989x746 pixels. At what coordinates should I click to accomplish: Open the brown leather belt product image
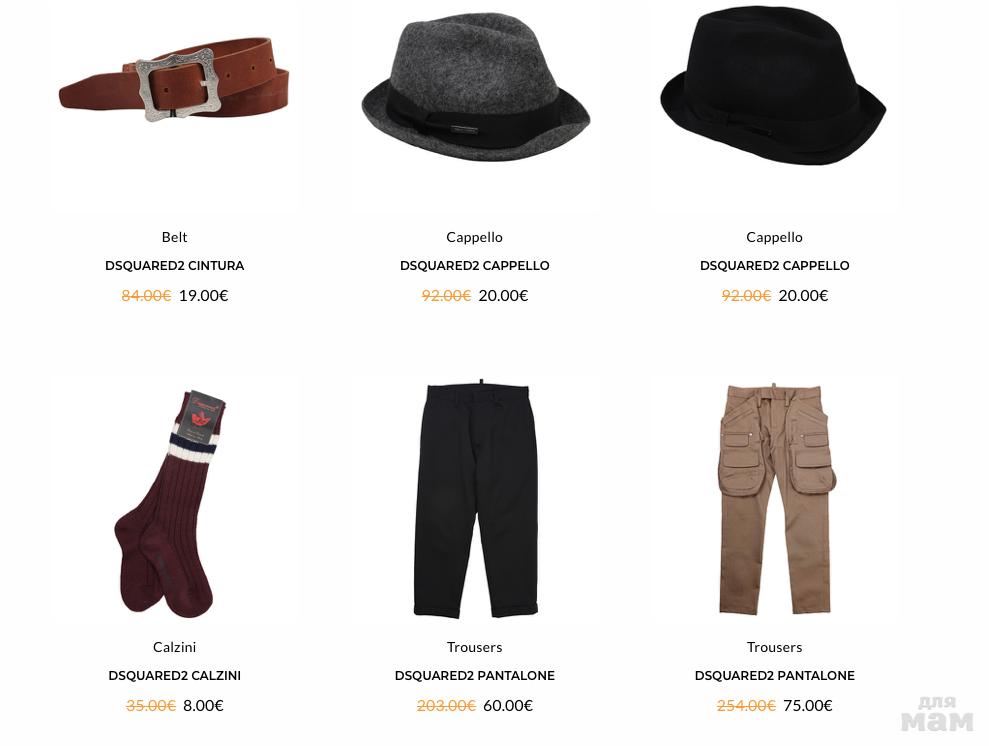coord(174,79)
